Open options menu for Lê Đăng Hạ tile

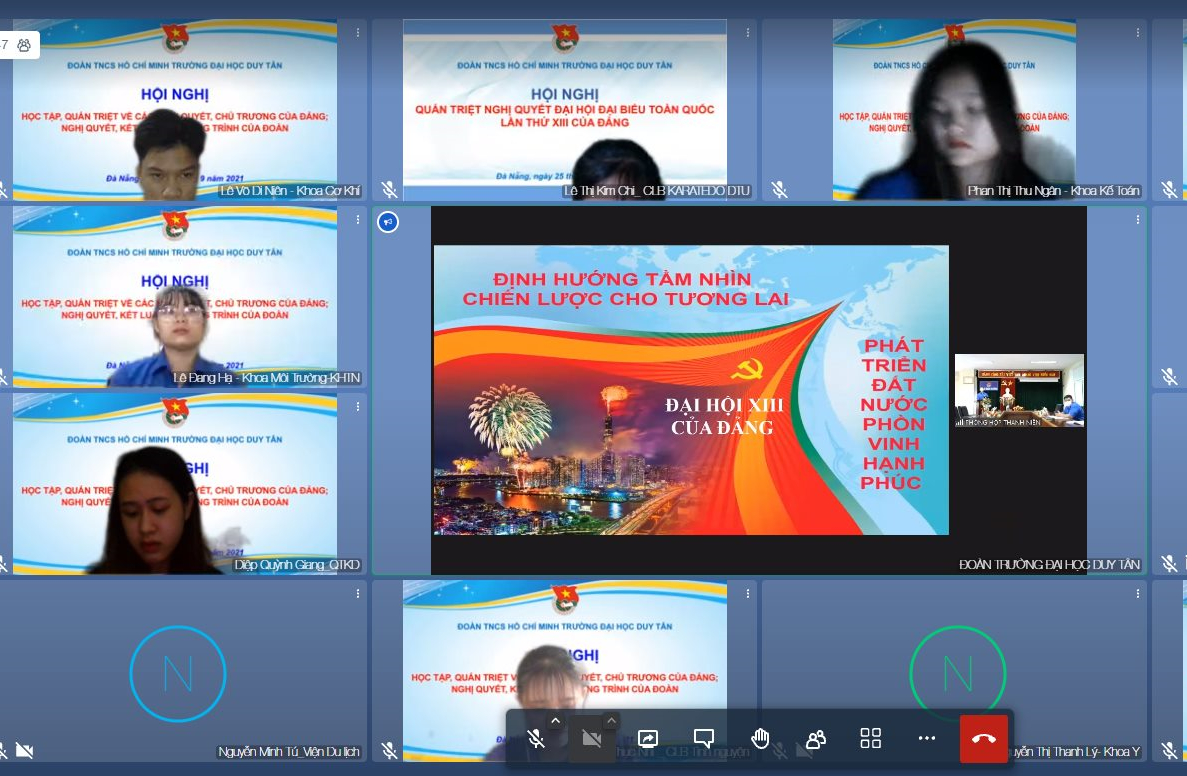358,220
